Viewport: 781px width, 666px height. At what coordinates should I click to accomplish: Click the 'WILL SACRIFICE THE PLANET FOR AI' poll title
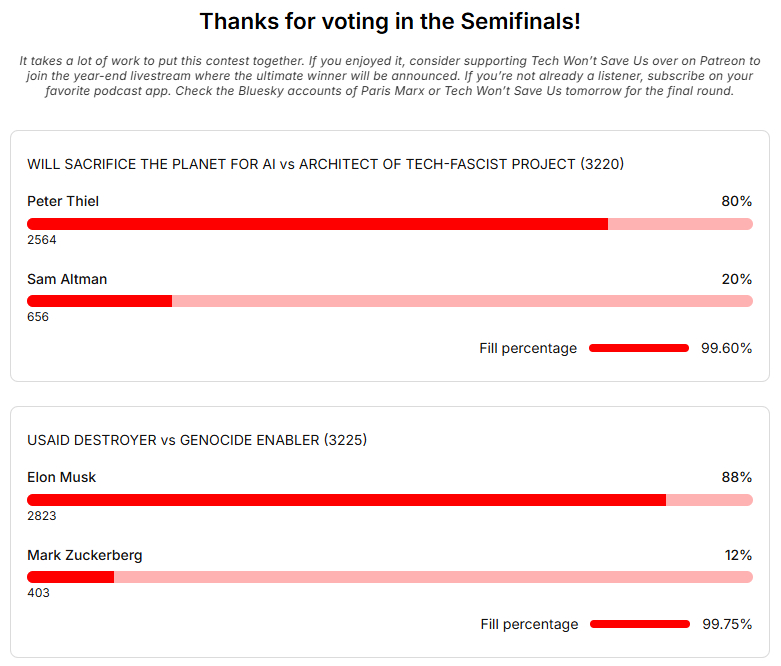325,164
